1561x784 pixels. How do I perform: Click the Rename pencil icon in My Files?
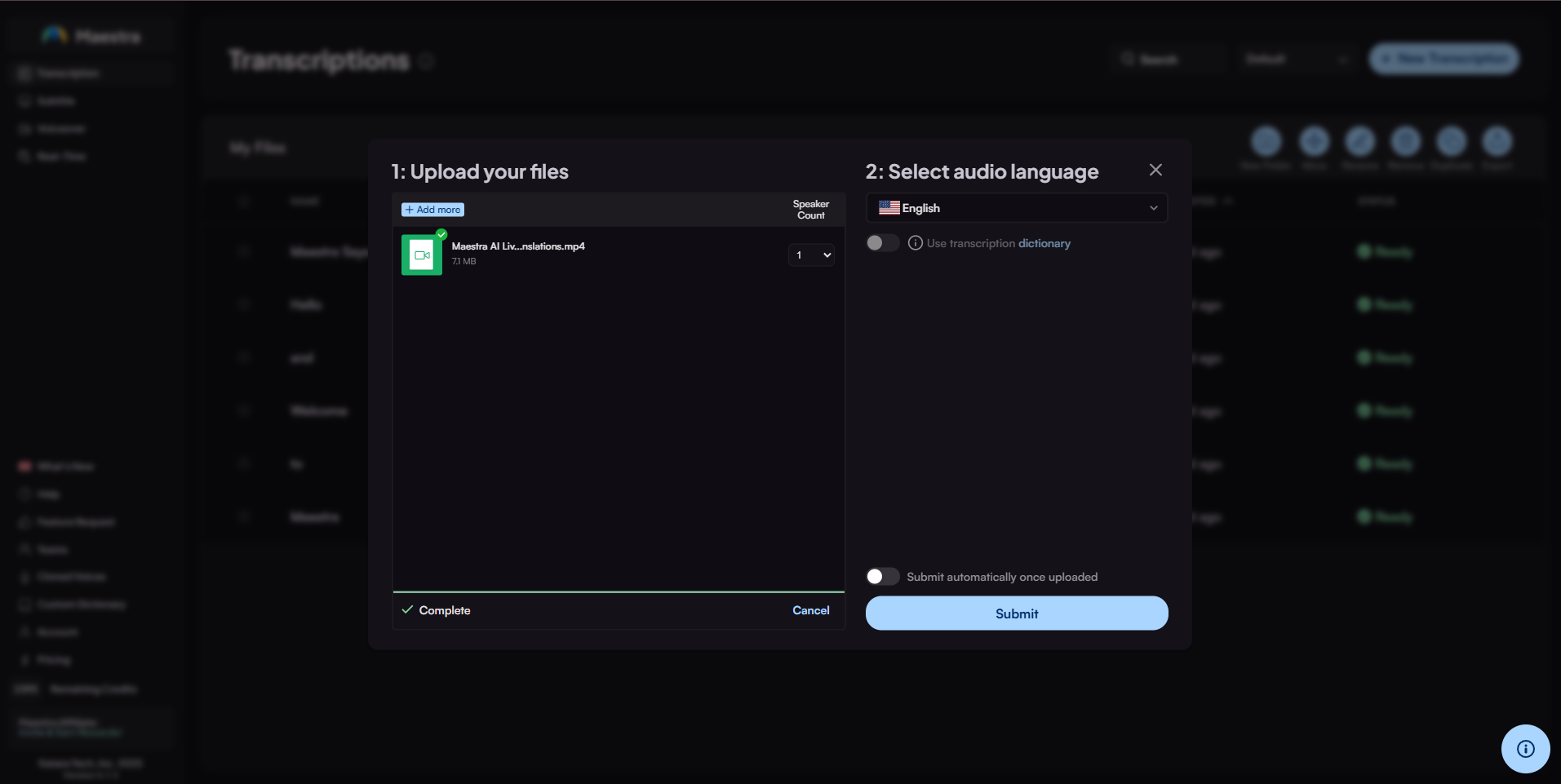click(x=1359, y=142)
